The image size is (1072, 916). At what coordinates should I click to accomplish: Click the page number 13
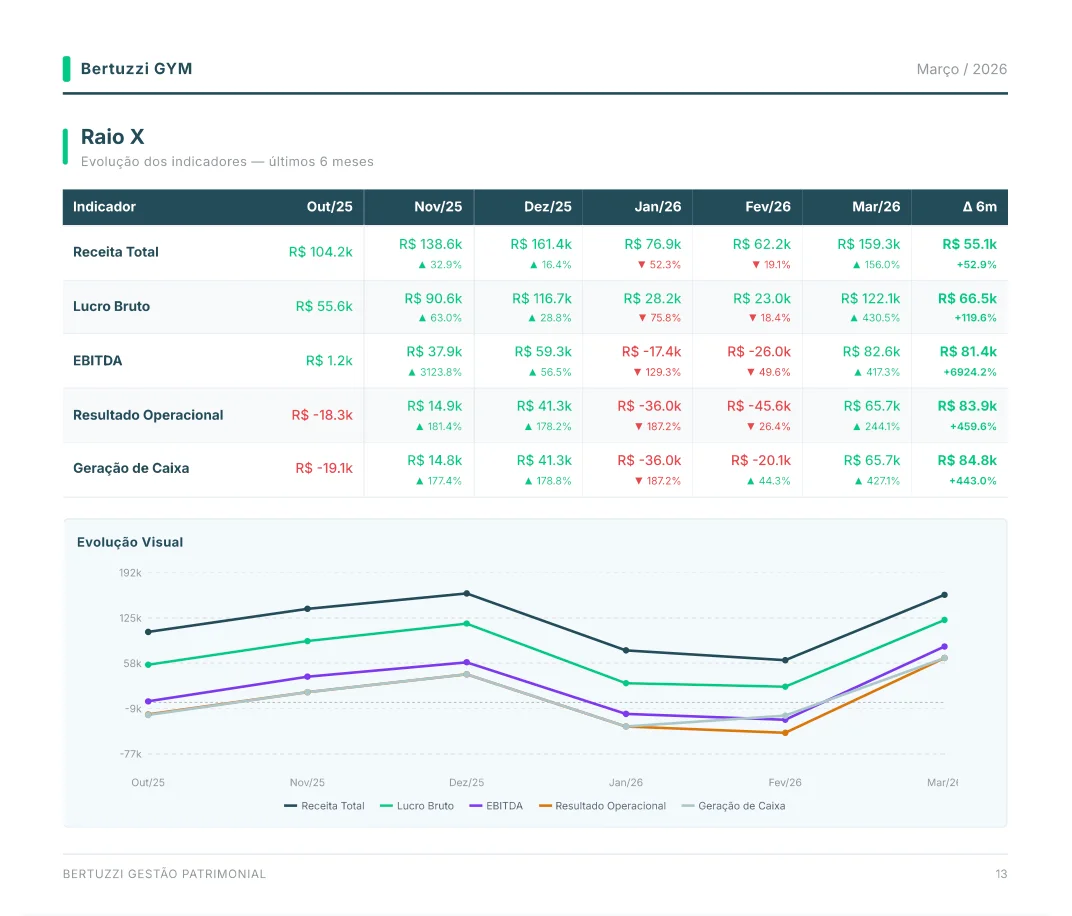pos(1001,874)
